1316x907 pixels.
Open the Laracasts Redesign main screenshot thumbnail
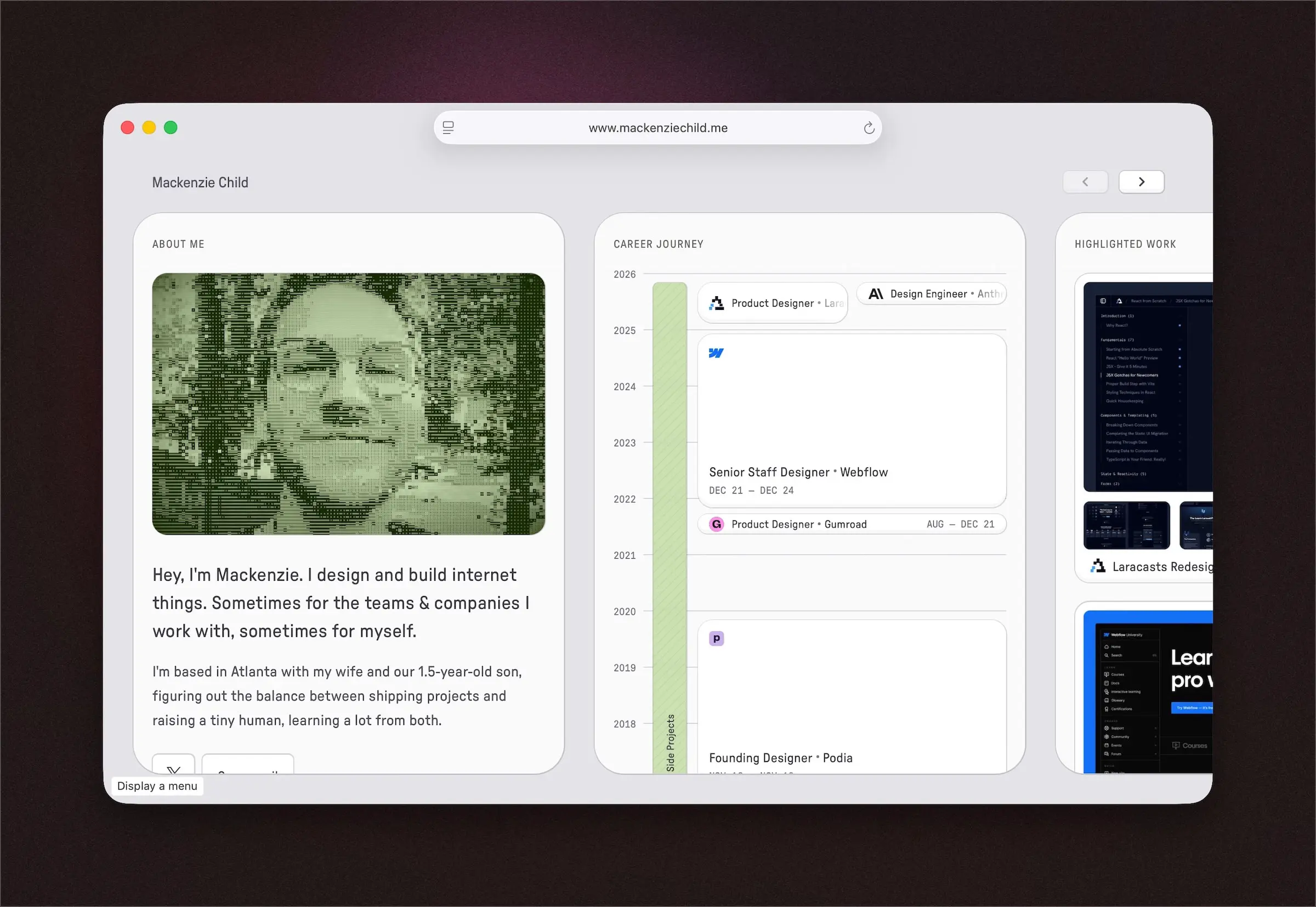pyautogui.click(x=1148, y=387)
